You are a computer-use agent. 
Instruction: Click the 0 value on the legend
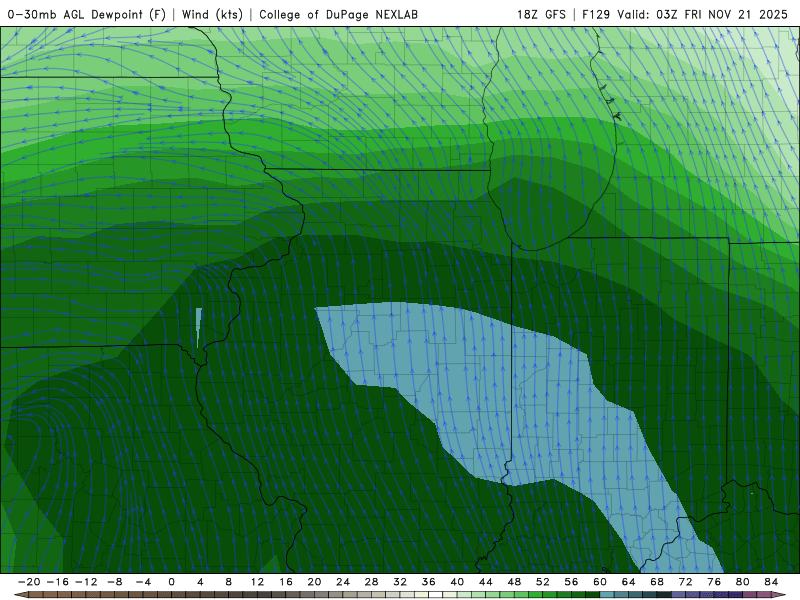pos(171,582)
